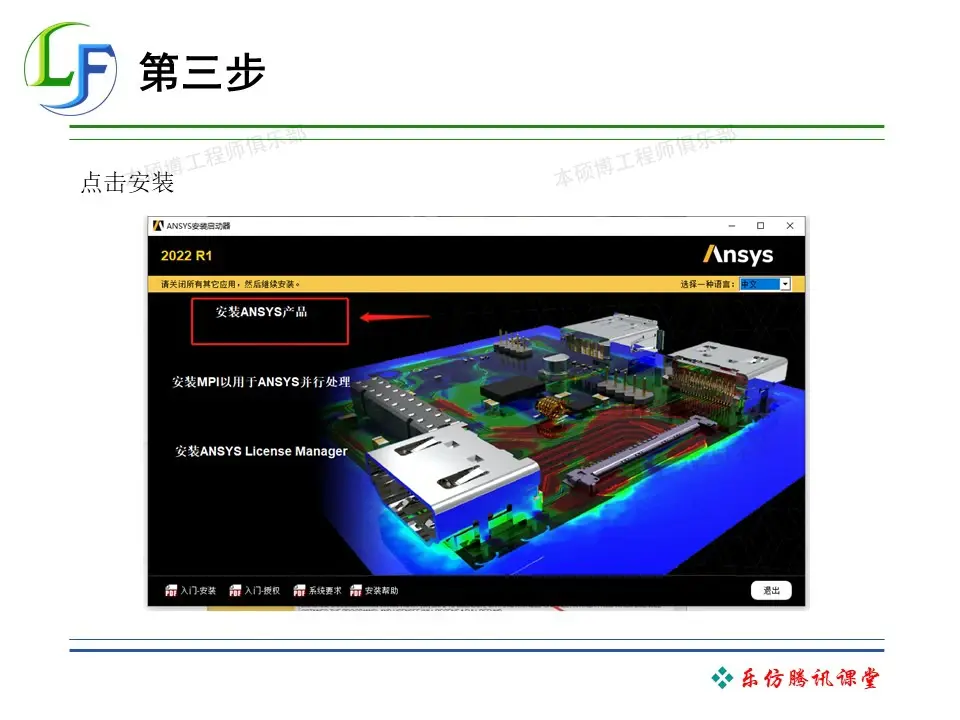Click the 第三步 slide heading
Image resolution: width=960 pixels, height=720 pixels.
click(x=203, y=72)
